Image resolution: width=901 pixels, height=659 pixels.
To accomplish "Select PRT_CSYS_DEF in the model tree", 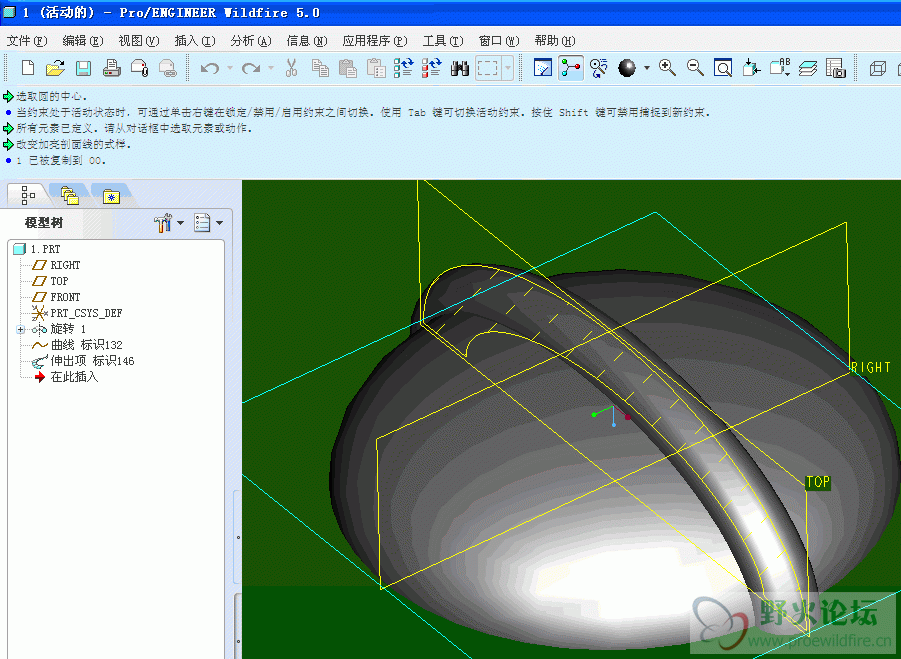I will tap(77, 313).
